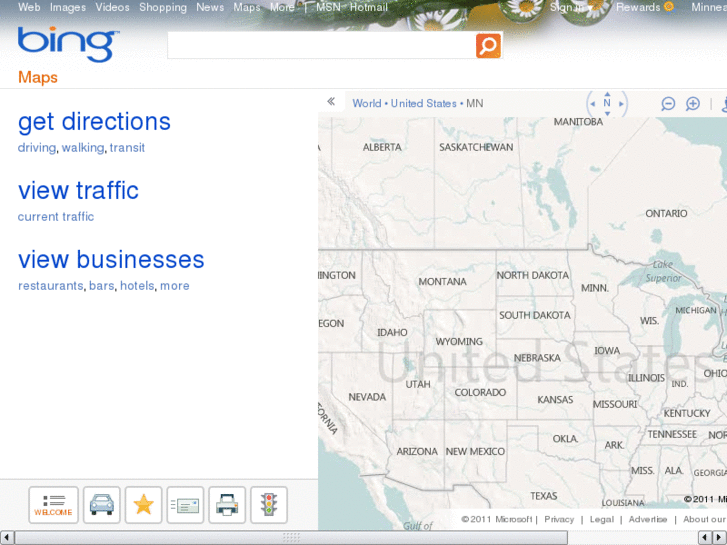Show more business categories
727x545 pixels.
click(175, 286)
